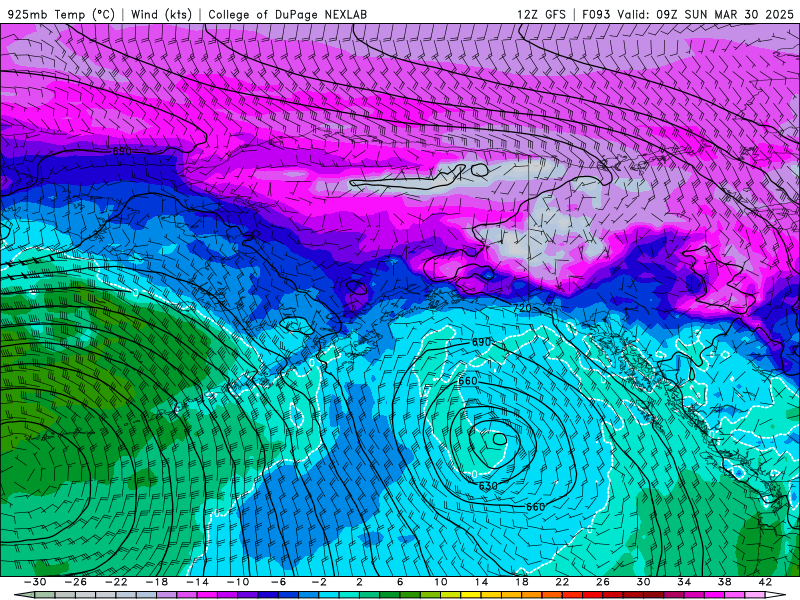Click the 'College of DuPage NEXLAB' header text

(287, 14)
